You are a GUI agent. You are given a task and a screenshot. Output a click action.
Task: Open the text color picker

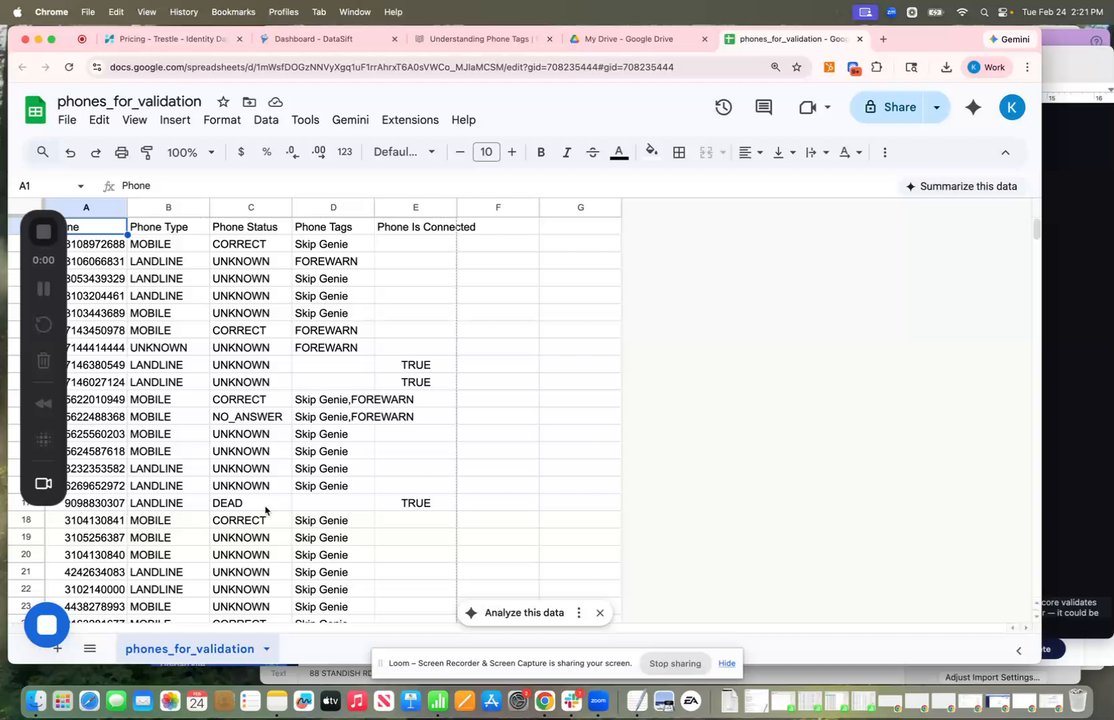(x=619, y=152)
